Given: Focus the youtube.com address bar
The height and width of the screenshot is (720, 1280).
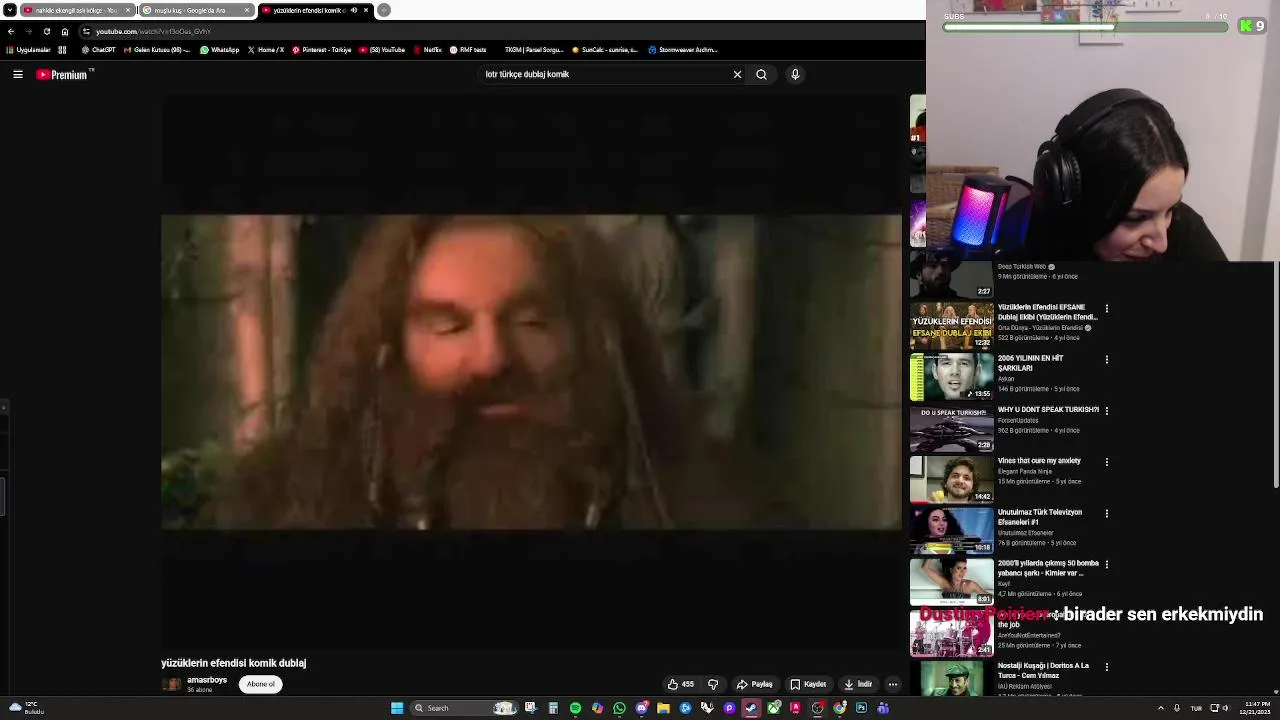Looking at the screenshot, I should (500, 31).
